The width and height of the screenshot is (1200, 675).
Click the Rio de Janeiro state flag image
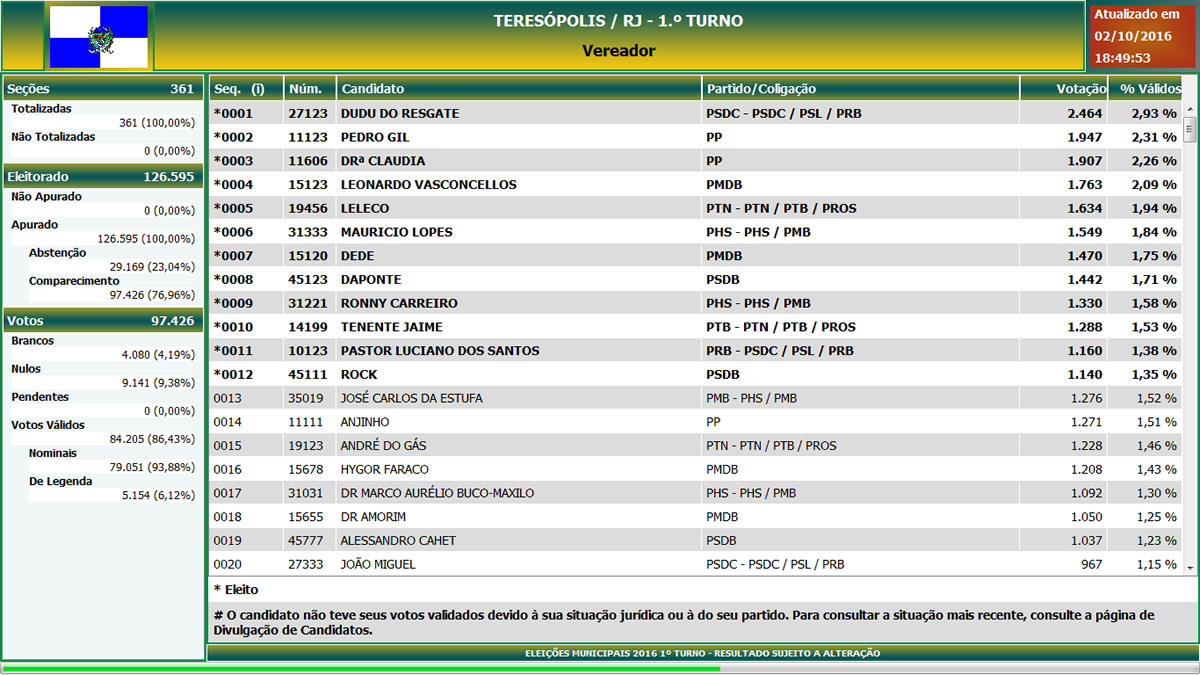pyautogui.click(x=98, y=37)
